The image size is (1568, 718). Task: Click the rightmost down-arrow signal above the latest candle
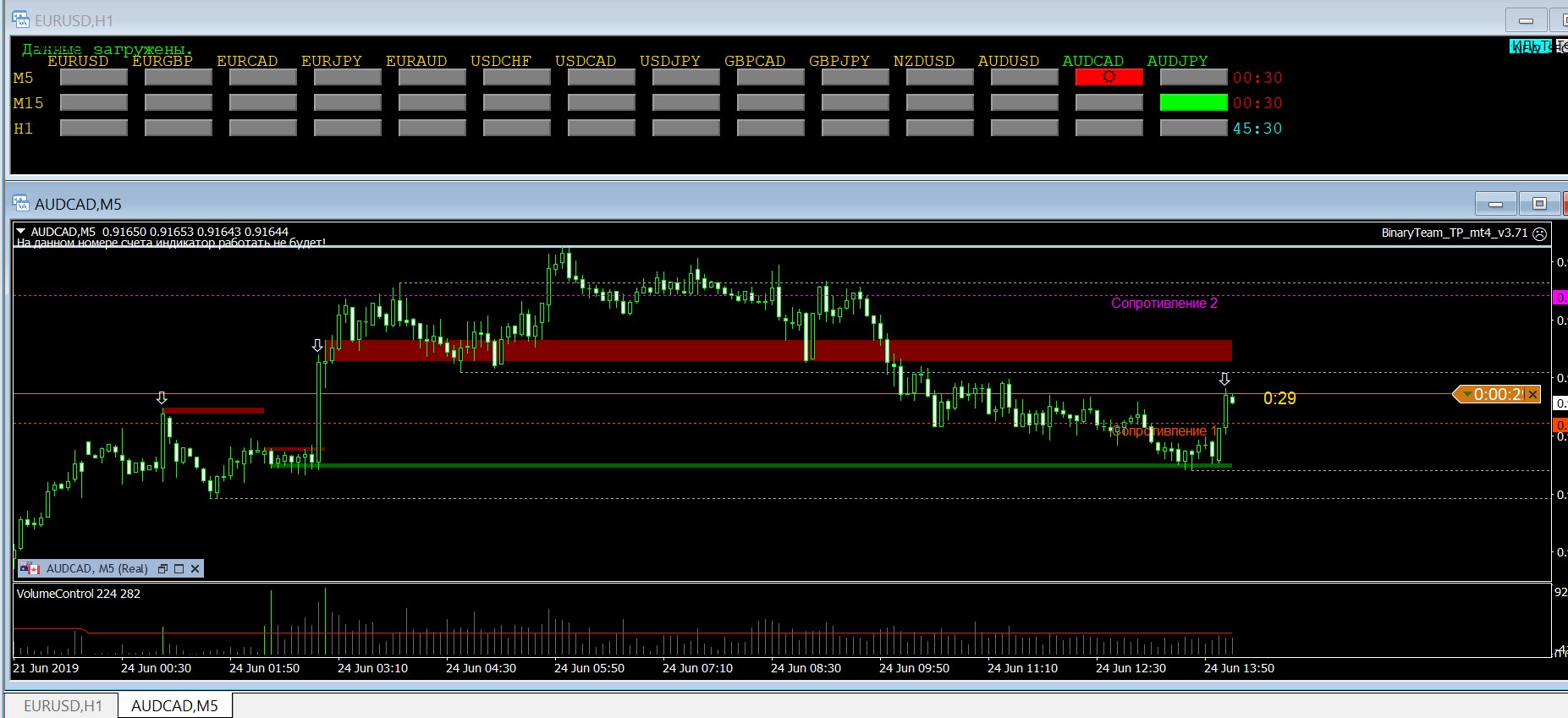click(x=1224, y=379)
